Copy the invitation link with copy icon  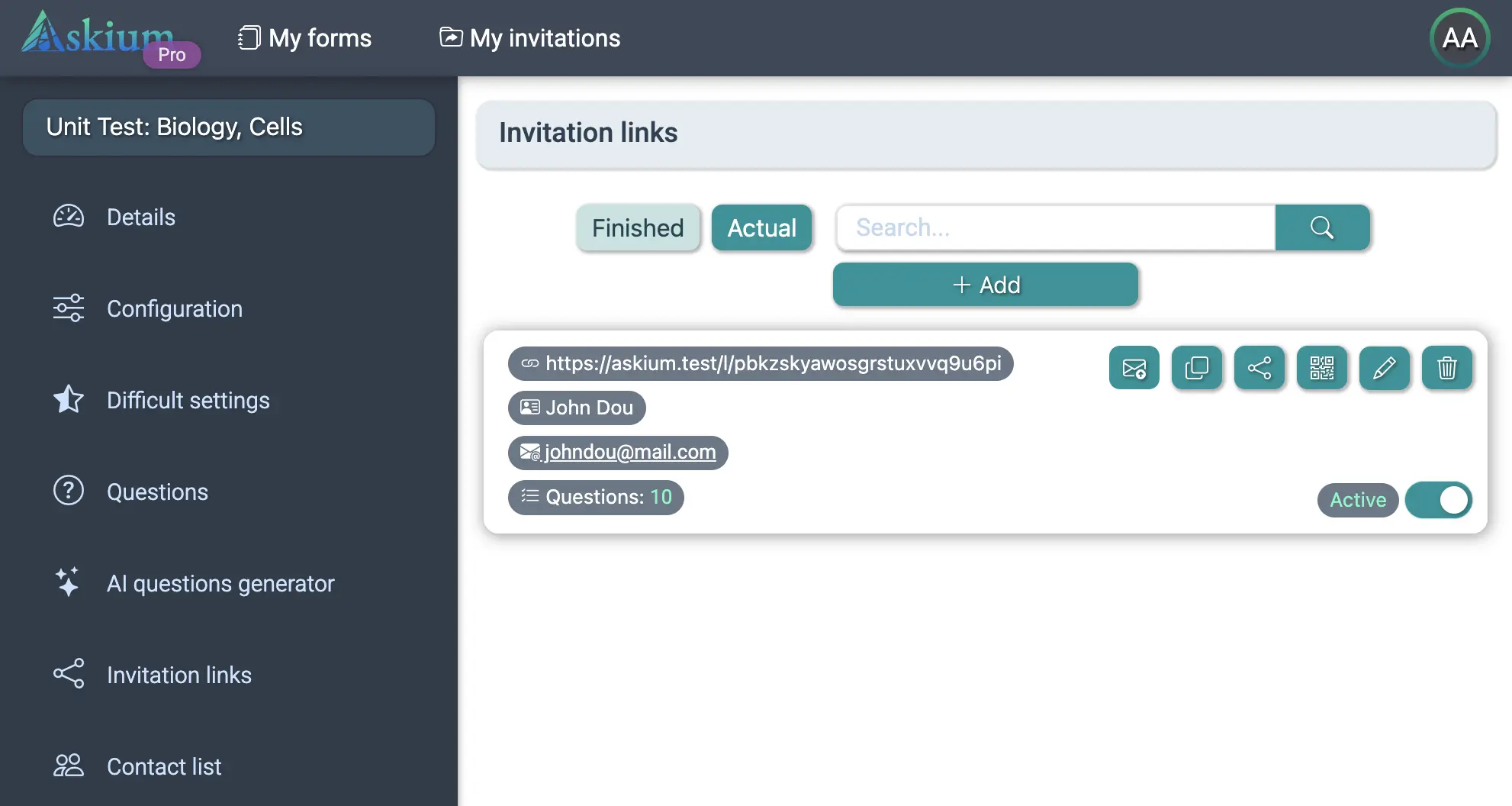click(x=1196, y=368)
